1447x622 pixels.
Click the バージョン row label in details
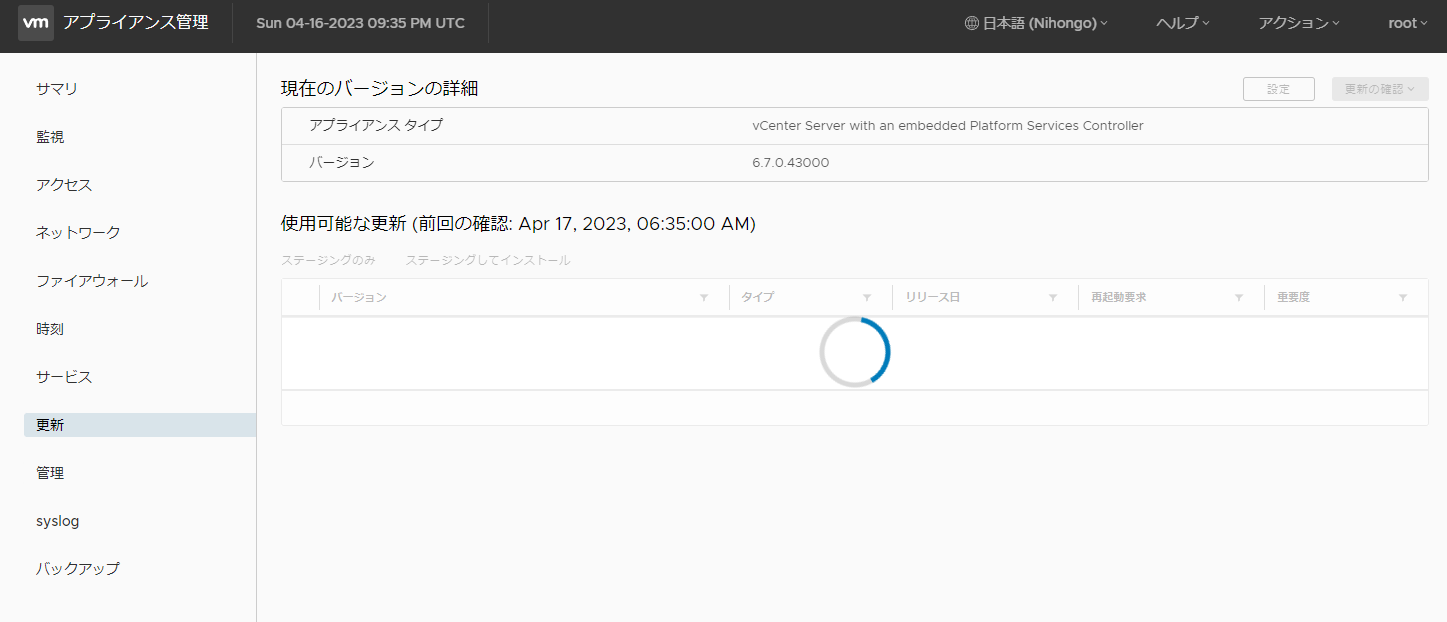(342, 163)
